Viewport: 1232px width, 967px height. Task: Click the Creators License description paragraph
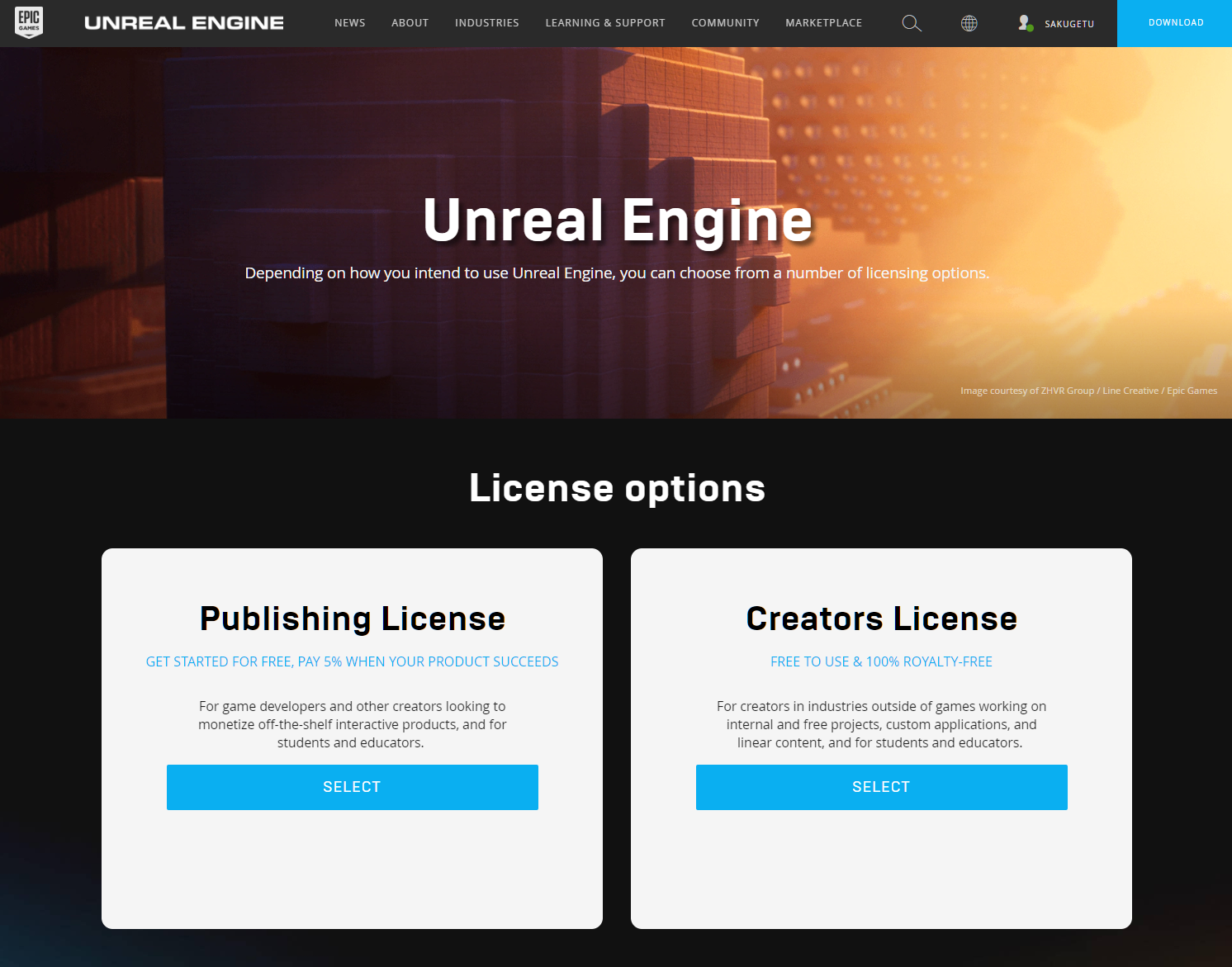coord(882,724)
